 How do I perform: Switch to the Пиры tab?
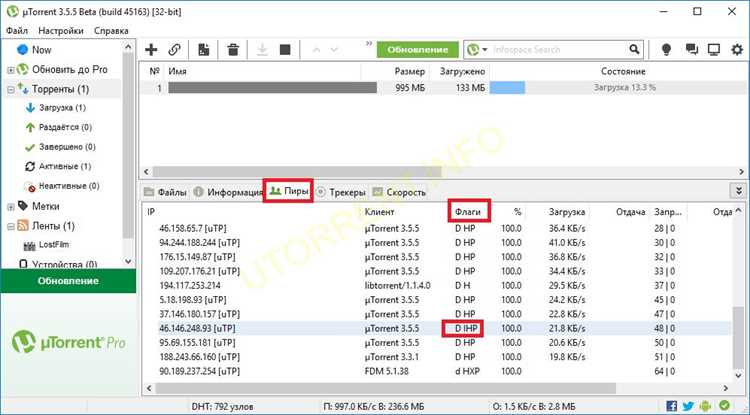click(288, 191)
